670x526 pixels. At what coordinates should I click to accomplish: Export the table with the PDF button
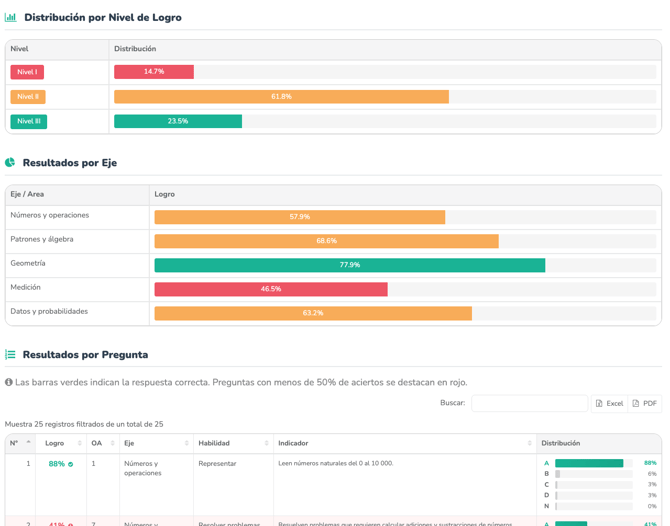click(645, 404)
